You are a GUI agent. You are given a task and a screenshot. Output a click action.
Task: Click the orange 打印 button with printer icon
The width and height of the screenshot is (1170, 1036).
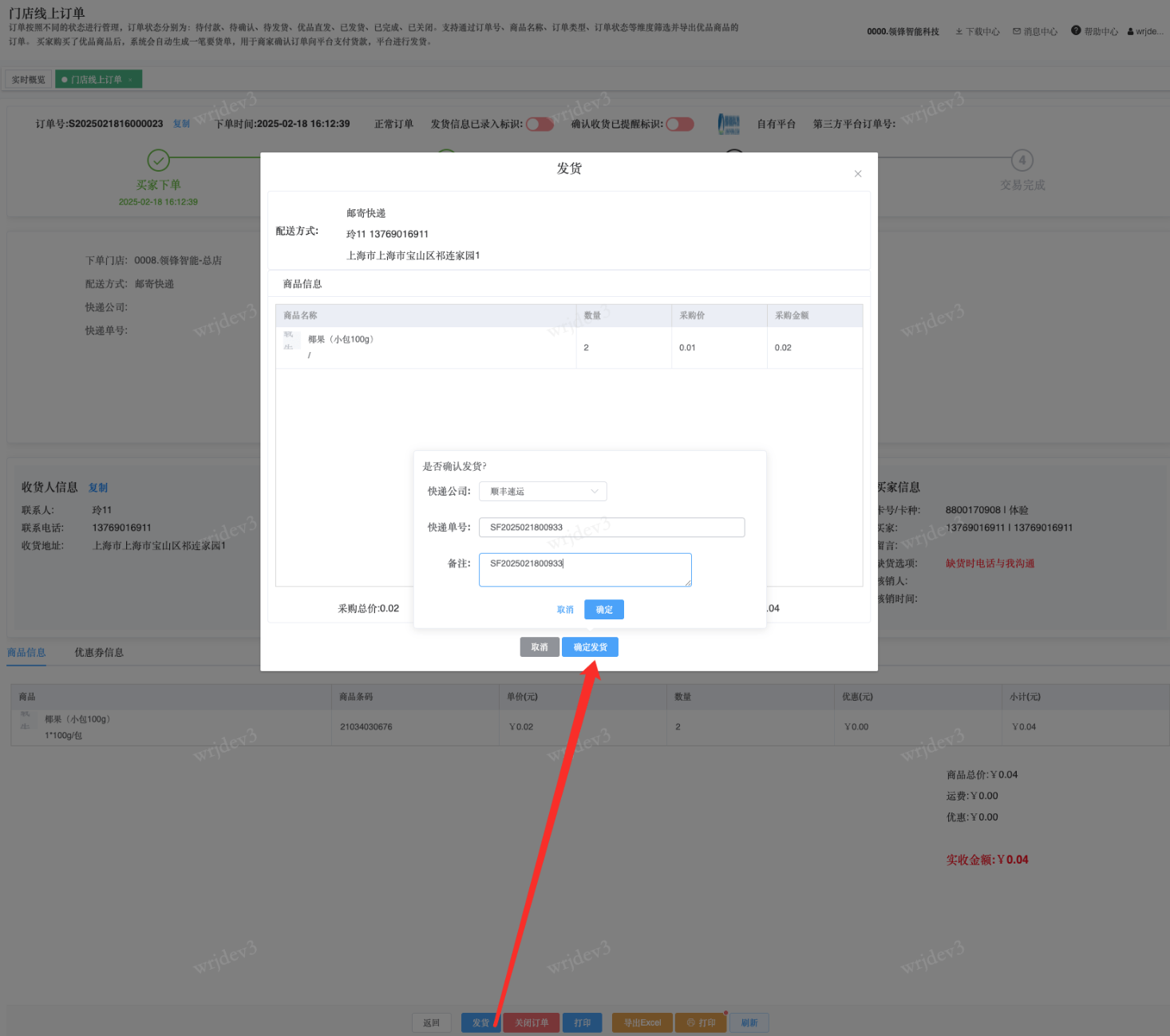[x=701, y=1022]
